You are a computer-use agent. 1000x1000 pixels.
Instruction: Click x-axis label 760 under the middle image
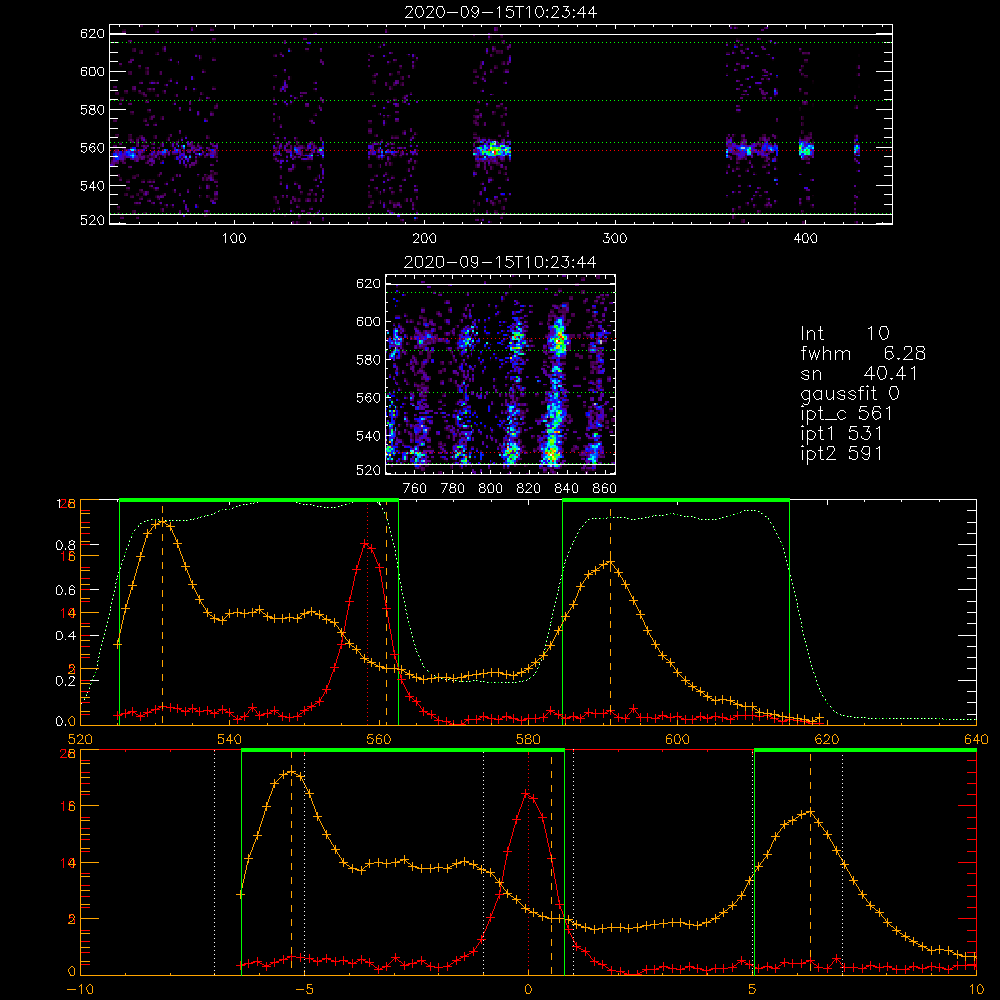415,489
